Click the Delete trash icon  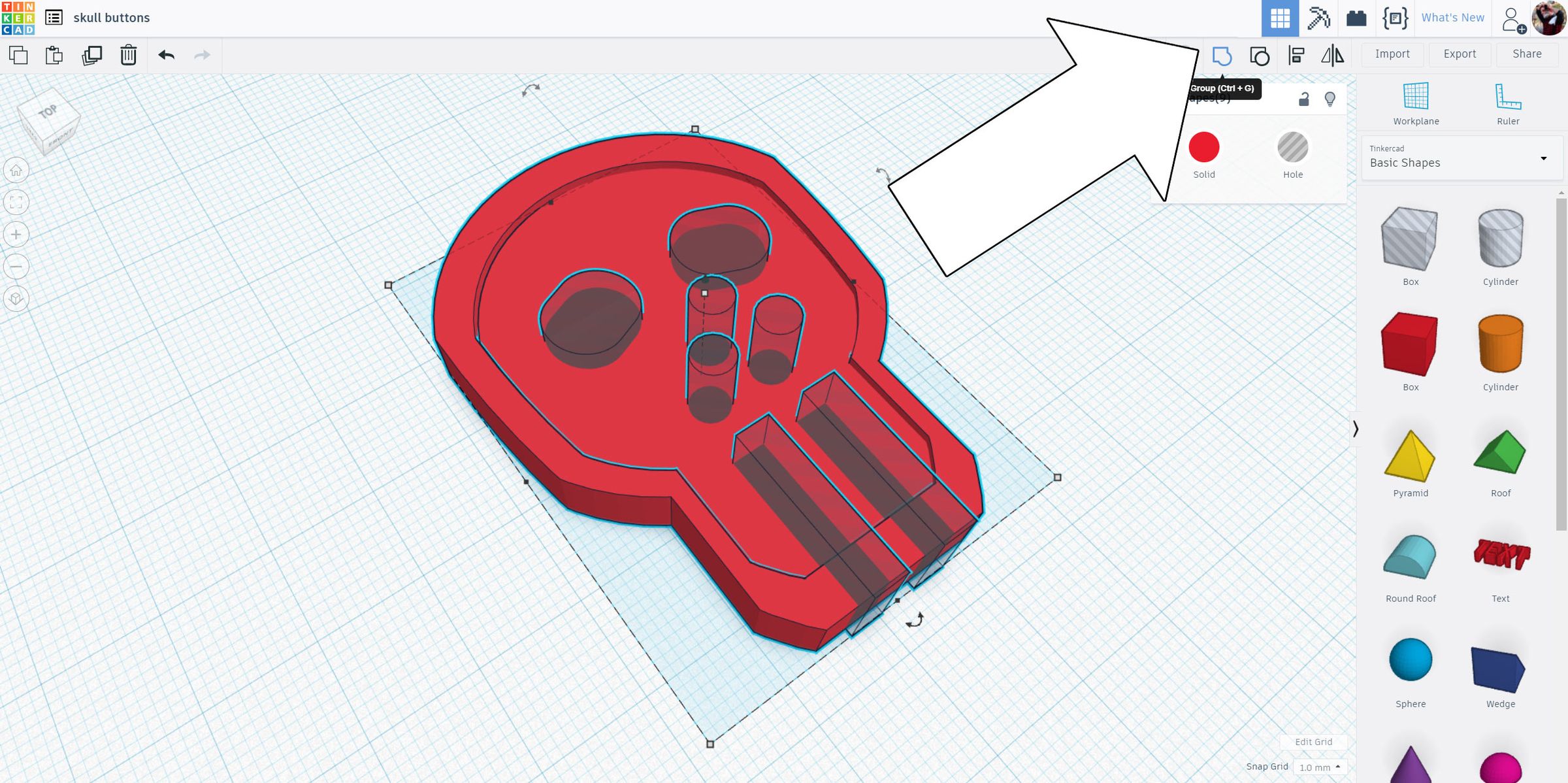tap(128, 56)
